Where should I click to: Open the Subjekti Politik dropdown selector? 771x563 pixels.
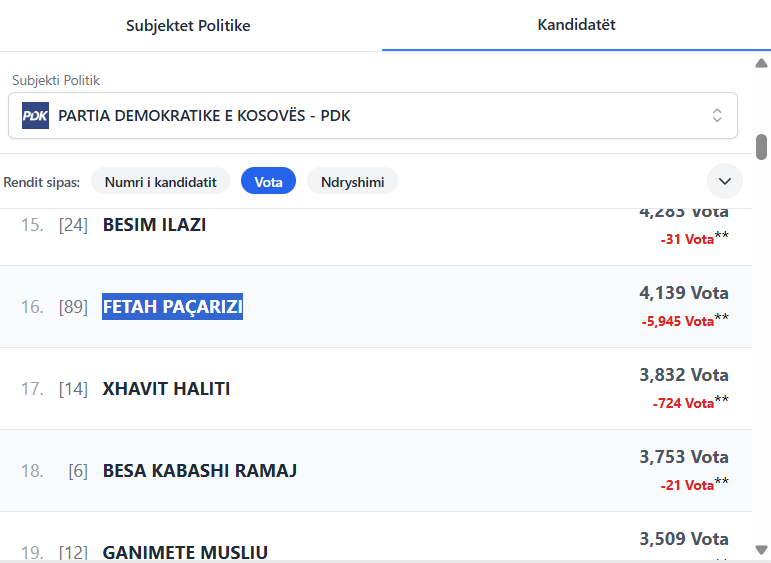(x=372, y=115)
